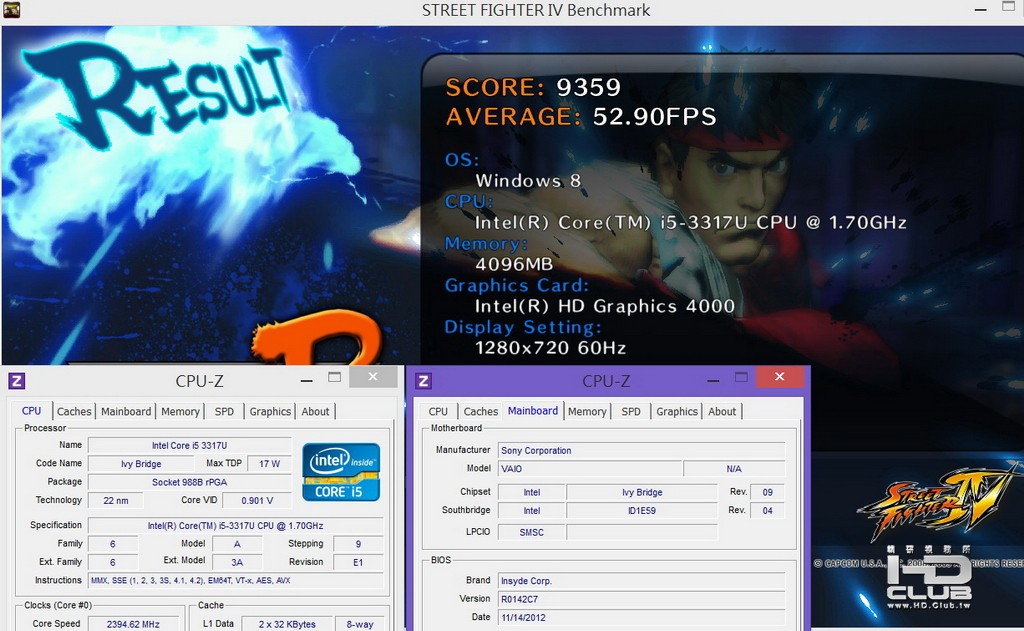The image size is (1024, 631).
Task: Minimize the left CPU-Z window
Action: pyautogui.click(x=306, y=380)
